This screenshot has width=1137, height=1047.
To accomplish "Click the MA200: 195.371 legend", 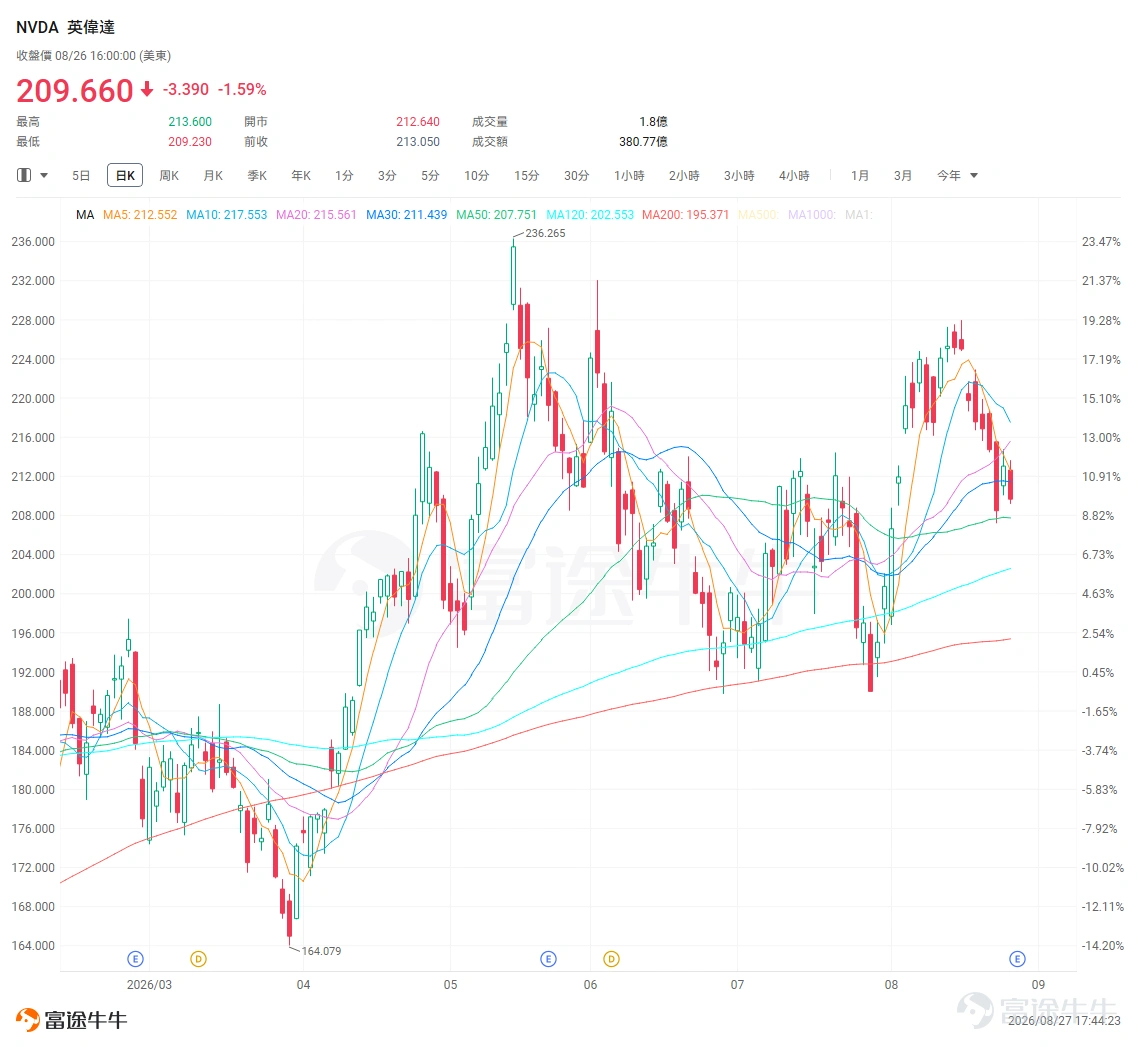I will 685,215.
